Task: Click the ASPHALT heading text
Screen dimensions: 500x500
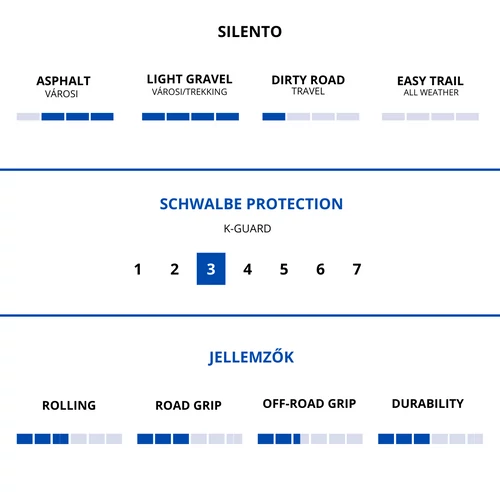Action: pos(63,81)
